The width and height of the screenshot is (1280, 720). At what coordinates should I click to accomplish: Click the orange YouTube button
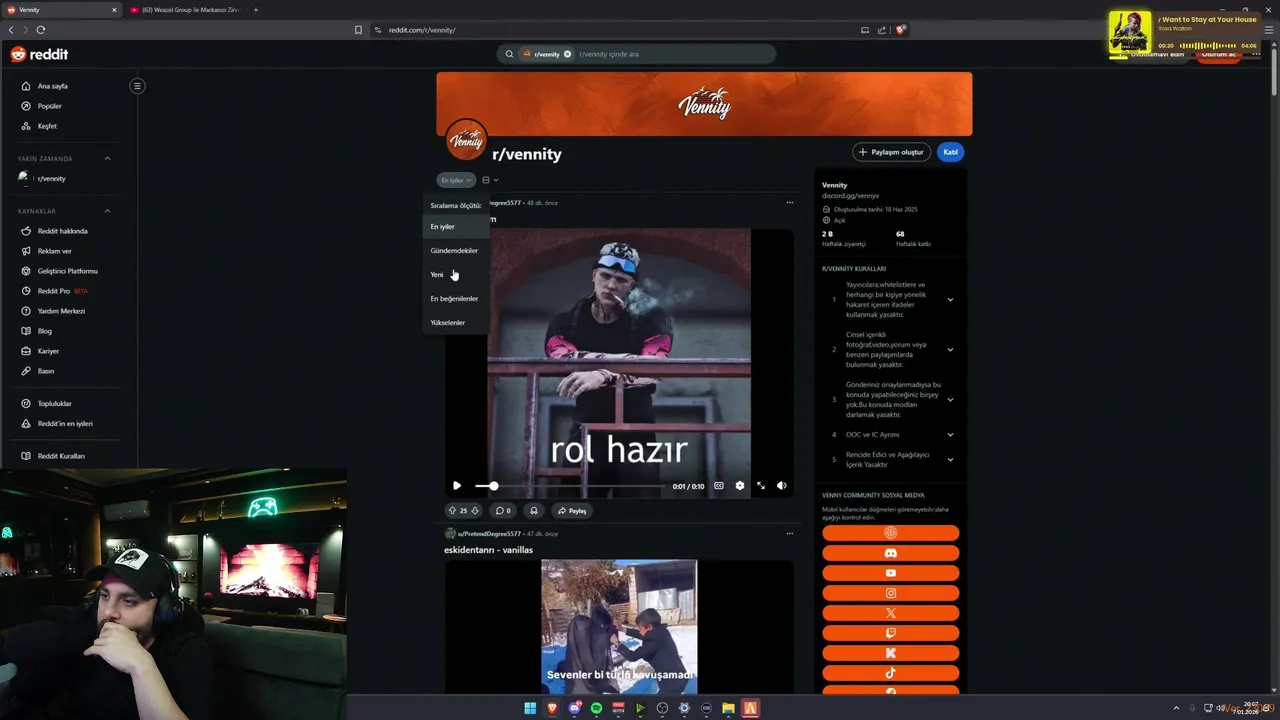[x=890, y=573]
